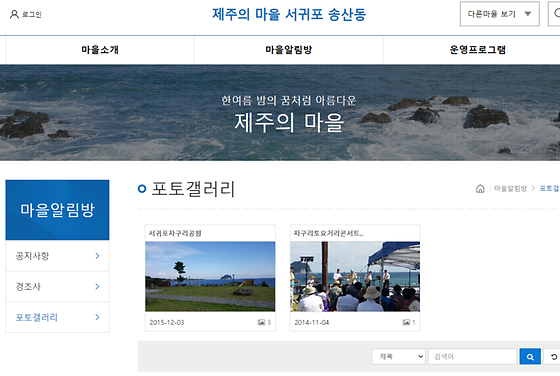Click the 검색어 search input field
Viewport: 560px width, 376px height.
point(472,356)
